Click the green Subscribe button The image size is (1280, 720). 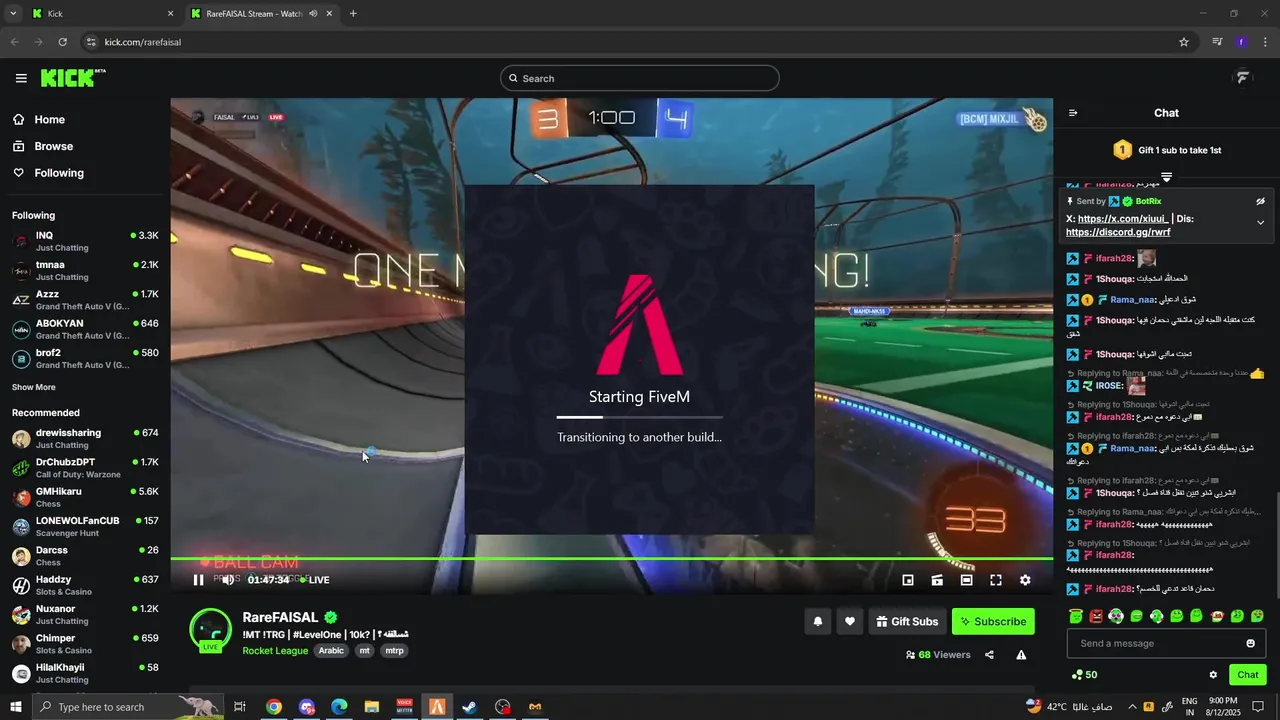click(x=993, y=621)
